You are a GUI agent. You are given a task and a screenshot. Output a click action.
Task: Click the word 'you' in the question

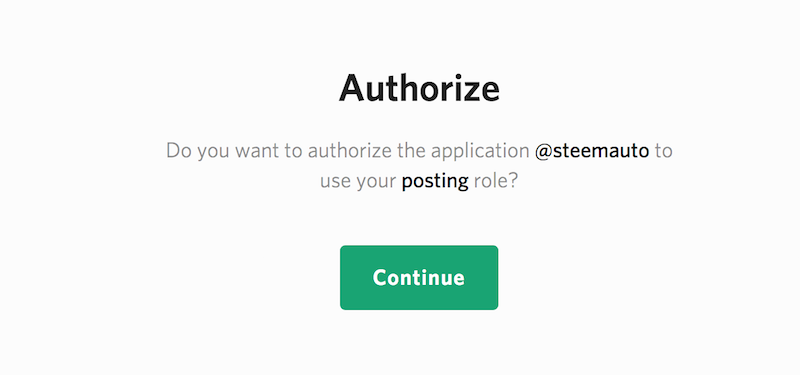(x=207, y=153)
